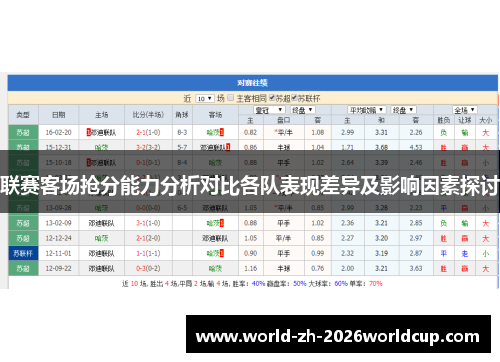Screen dimensions: 500x362
Task: Select the 8-3 corner count in the 16-02-20 row
Action: pos(182,132)
